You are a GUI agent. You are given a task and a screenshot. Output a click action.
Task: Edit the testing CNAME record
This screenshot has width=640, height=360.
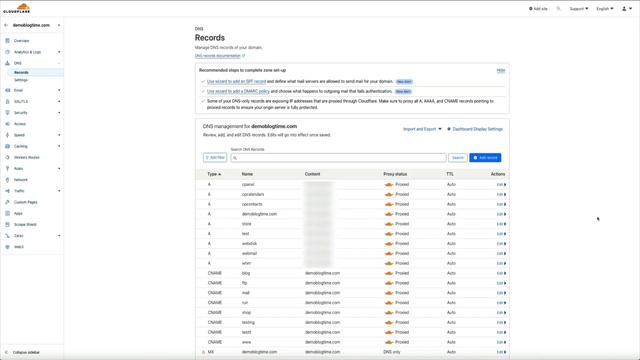(x=501, y=322)
